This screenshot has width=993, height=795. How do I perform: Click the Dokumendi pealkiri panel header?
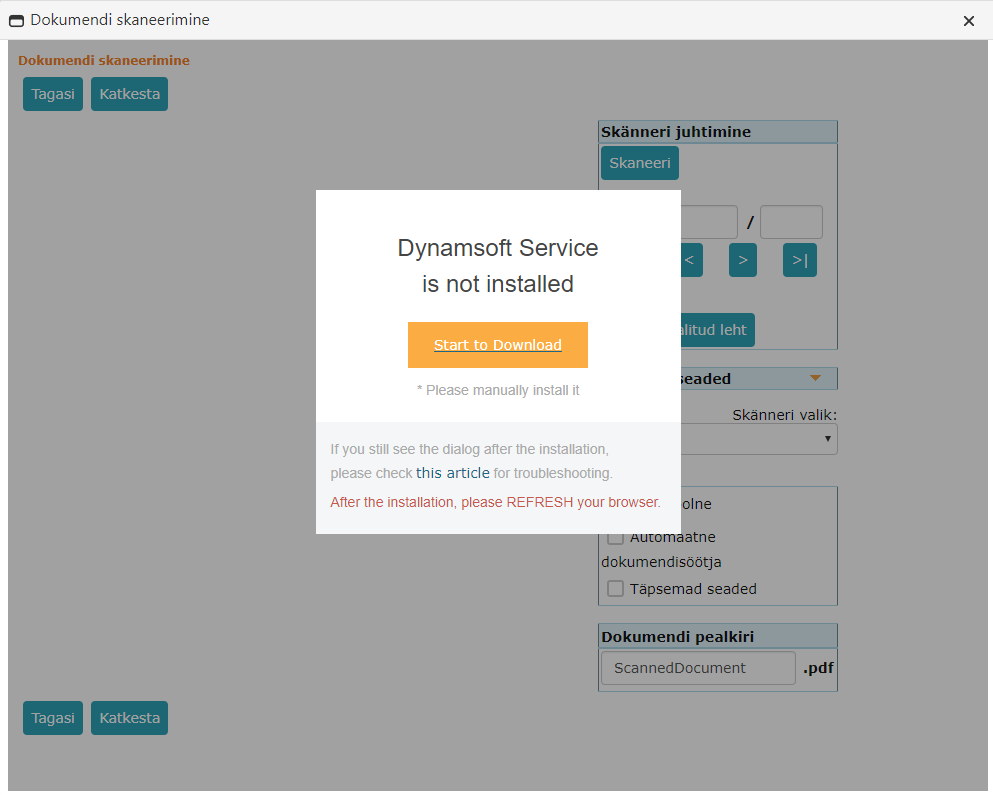point(718,637)
